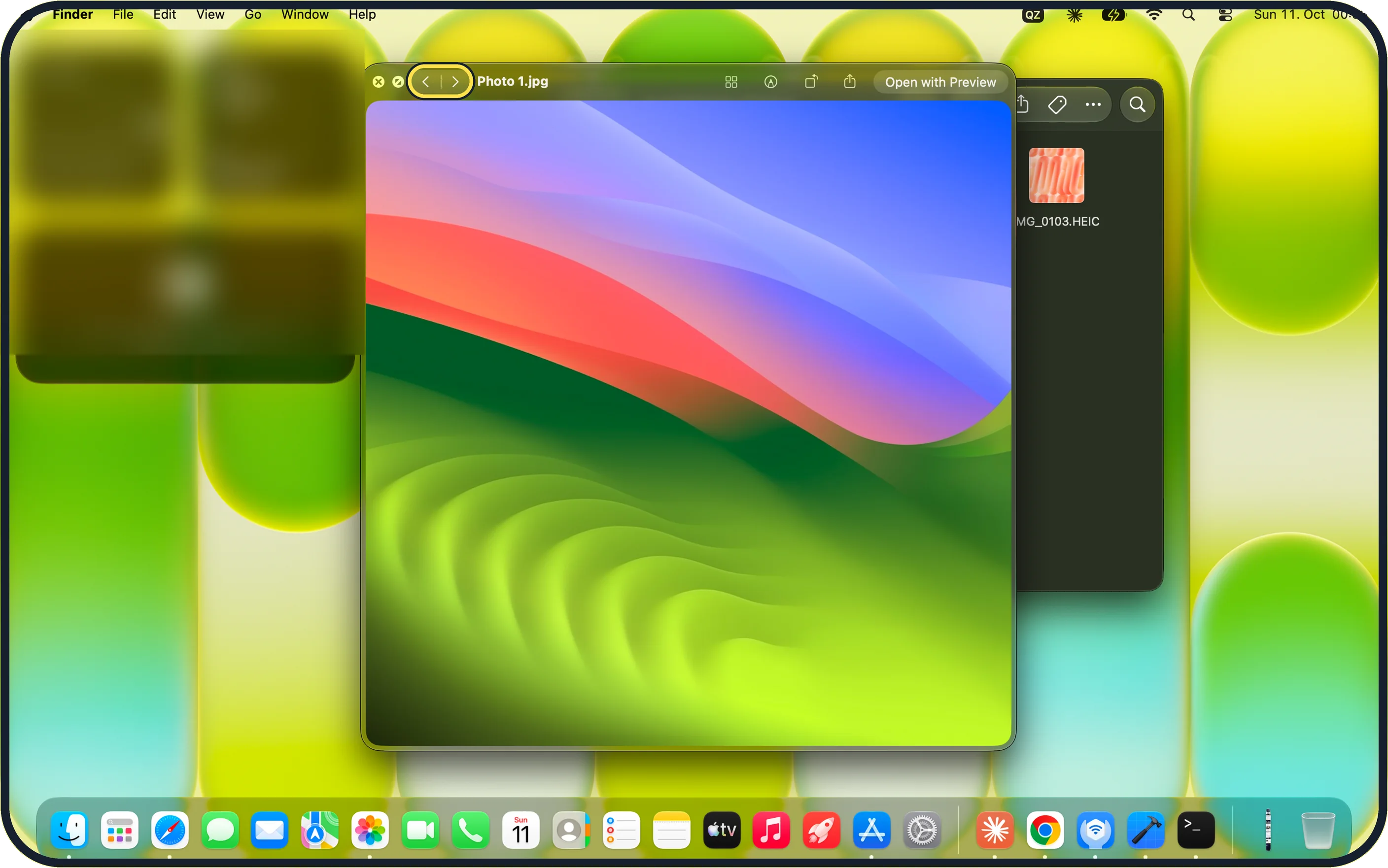Viewport: 1388px width, 868px height.
Task: Open Google Chrome from the Dock
Action: (x=1044, y=830)
